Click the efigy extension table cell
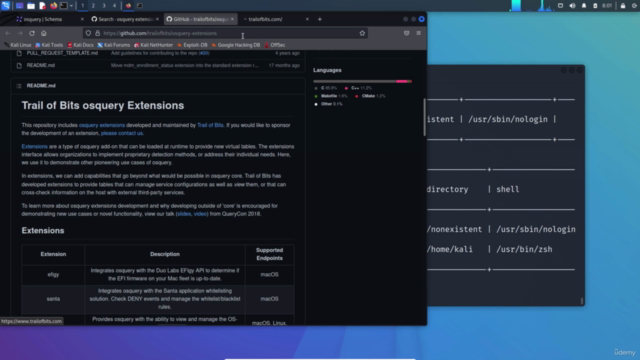This screenshot has width=640, height=360. (x=53, y=275)
